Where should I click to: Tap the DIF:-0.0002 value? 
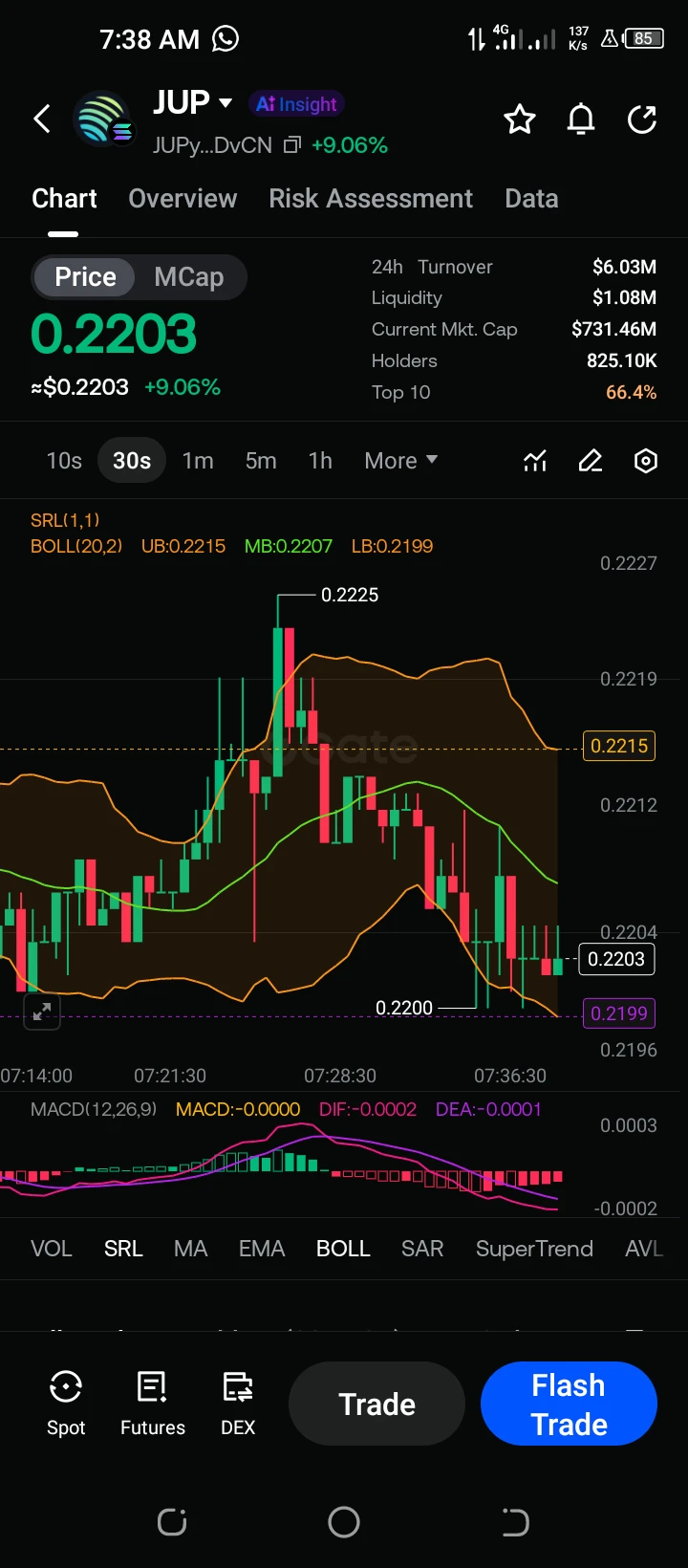pos(368,1109)
